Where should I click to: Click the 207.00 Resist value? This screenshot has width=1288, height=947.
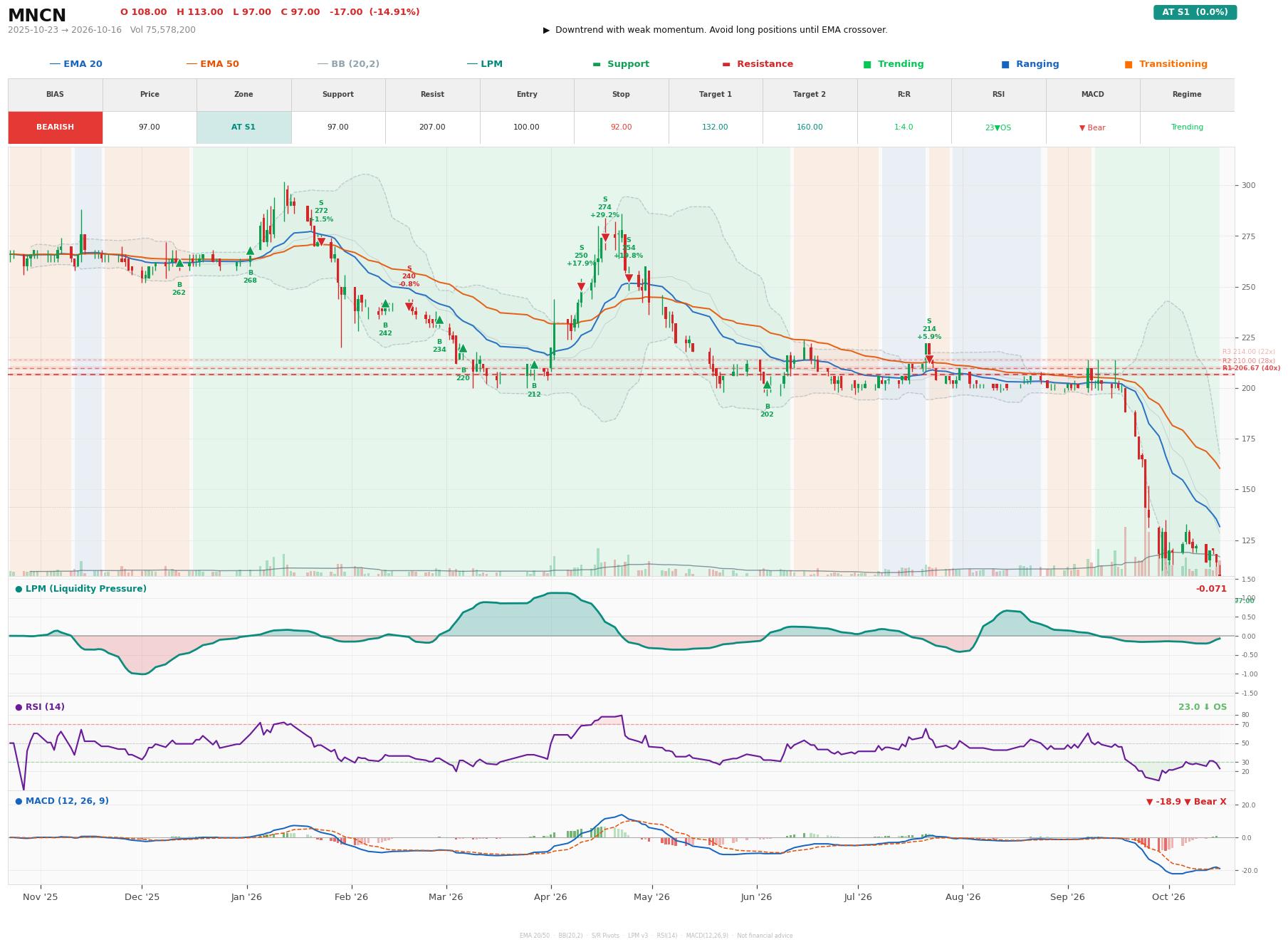tap(432, 127)
